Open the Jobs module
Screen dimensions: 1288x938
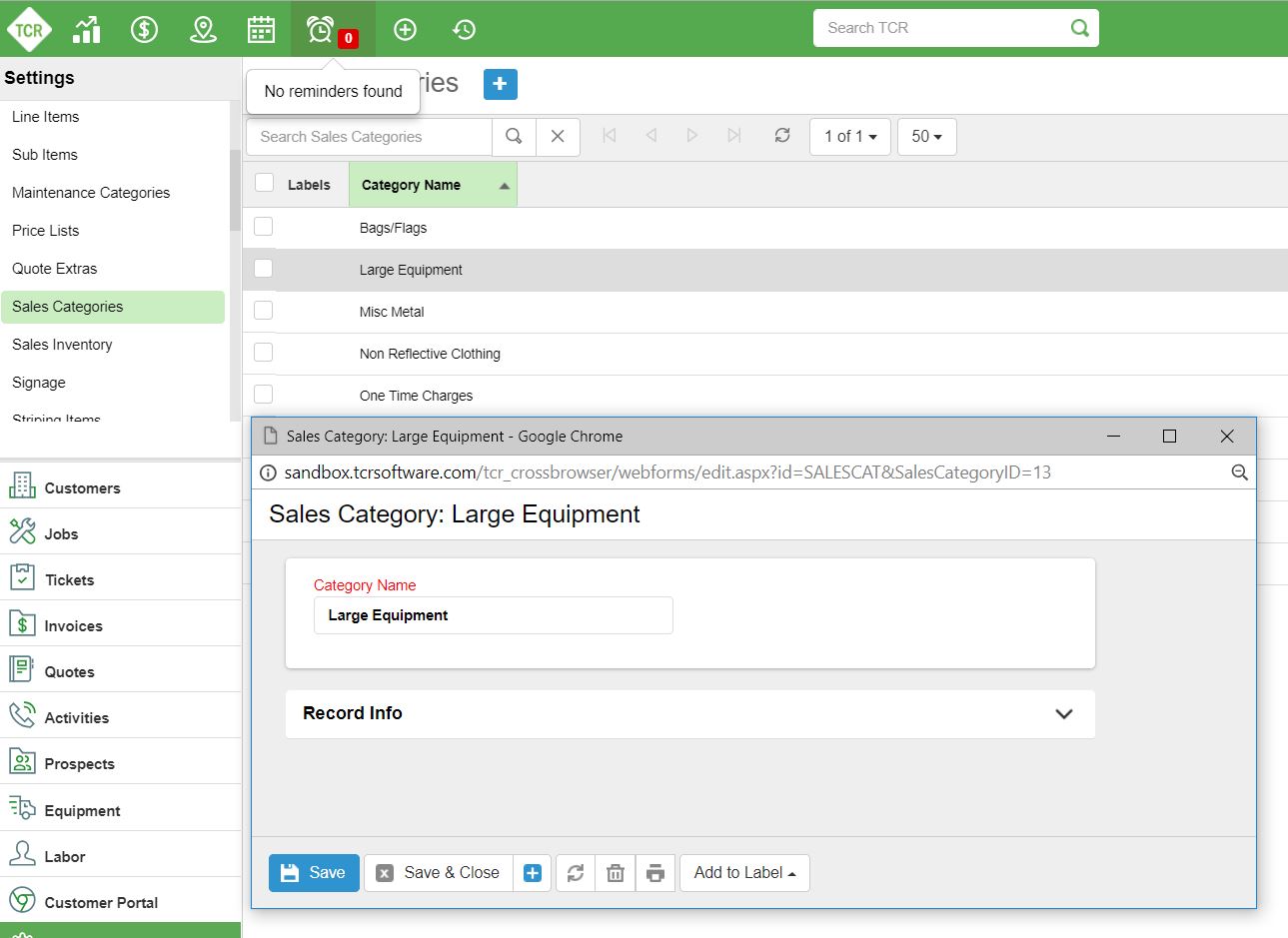pos(120,533)
